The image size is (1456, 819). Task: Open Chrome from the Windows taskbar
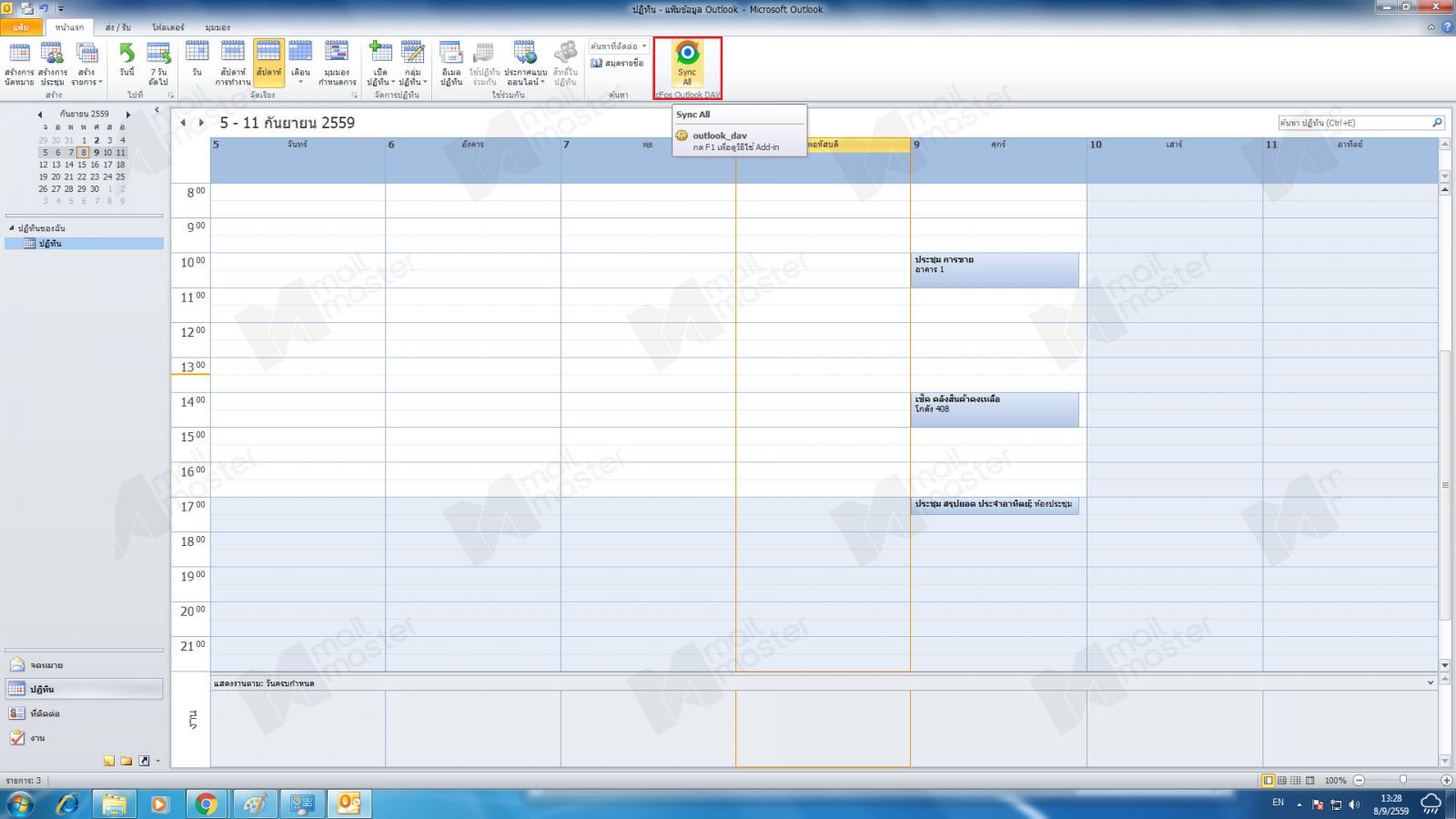tap(207, 804)
